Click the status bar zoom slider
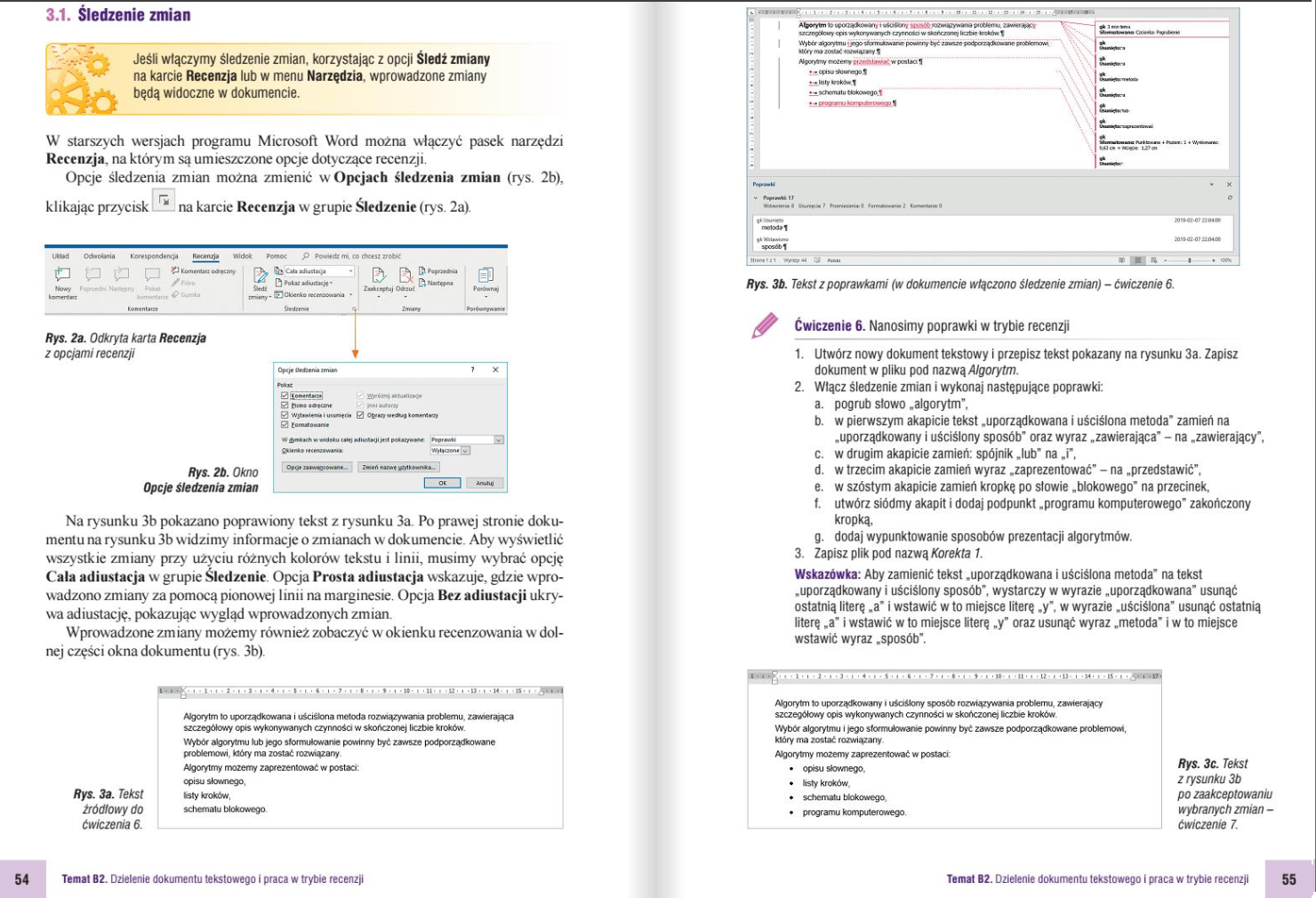 (x=1190, y=261)
